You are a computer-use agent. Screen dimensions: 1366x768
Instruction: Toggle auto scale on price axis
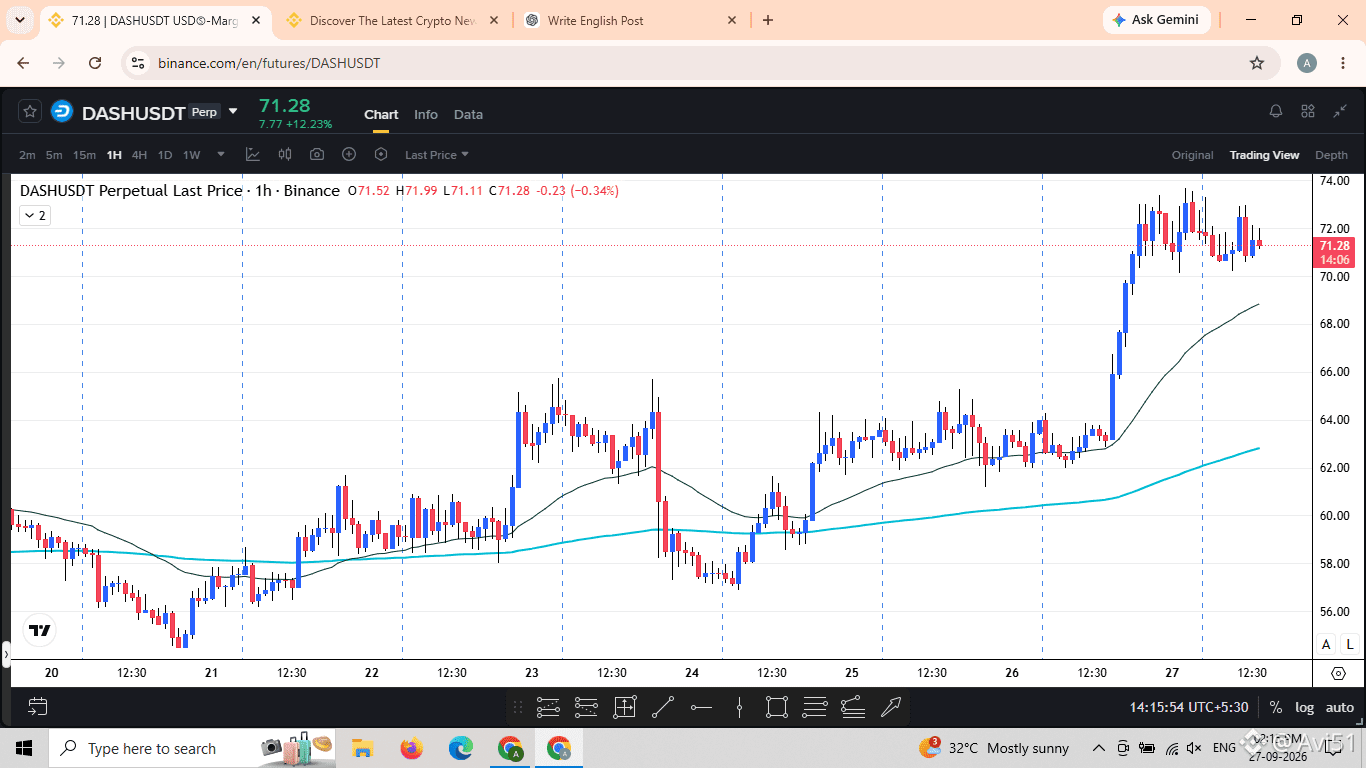[x=1339, y=707]
